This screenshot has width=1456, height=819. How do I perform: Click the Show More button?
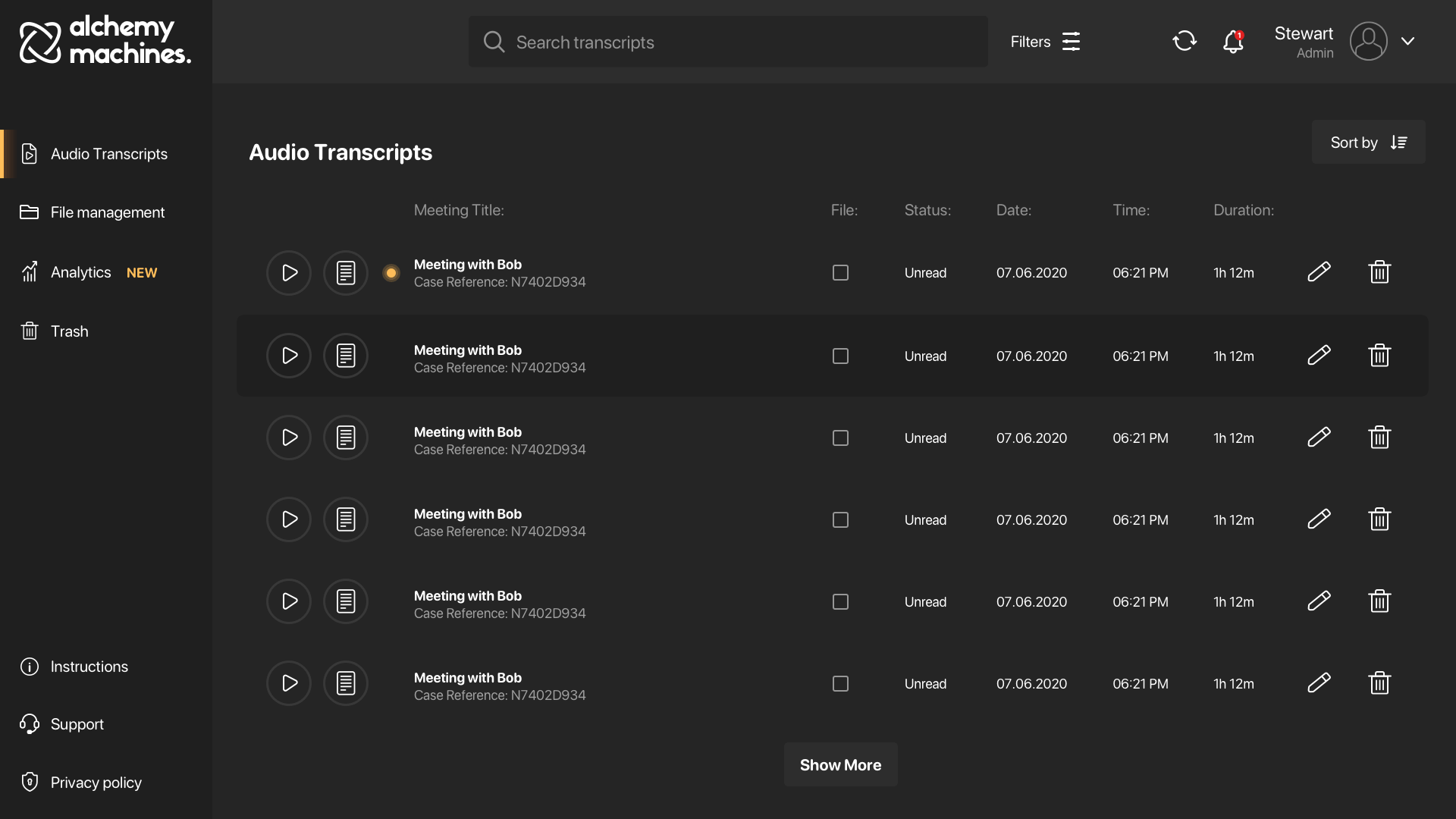click(839, 764)
